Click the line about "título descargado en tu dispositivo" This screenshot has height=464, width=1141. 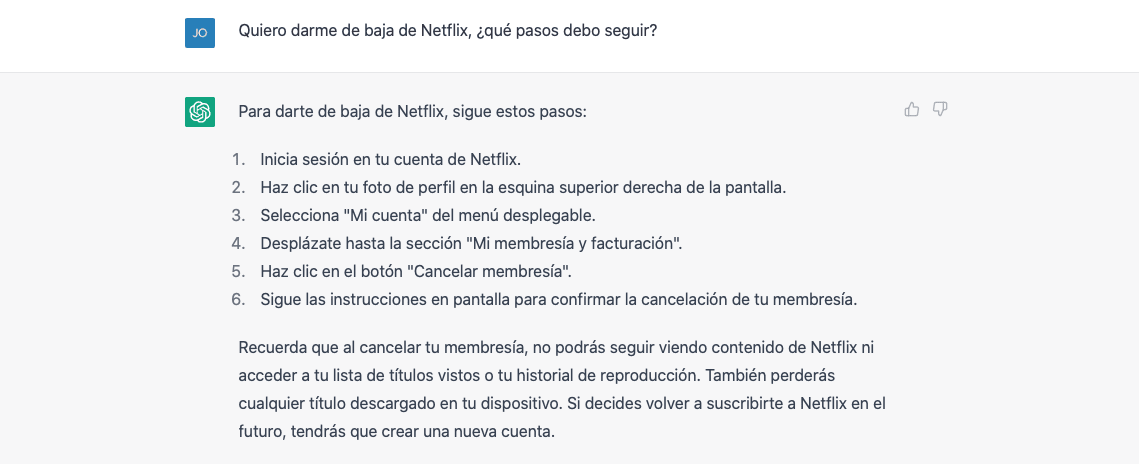point(562,404)
